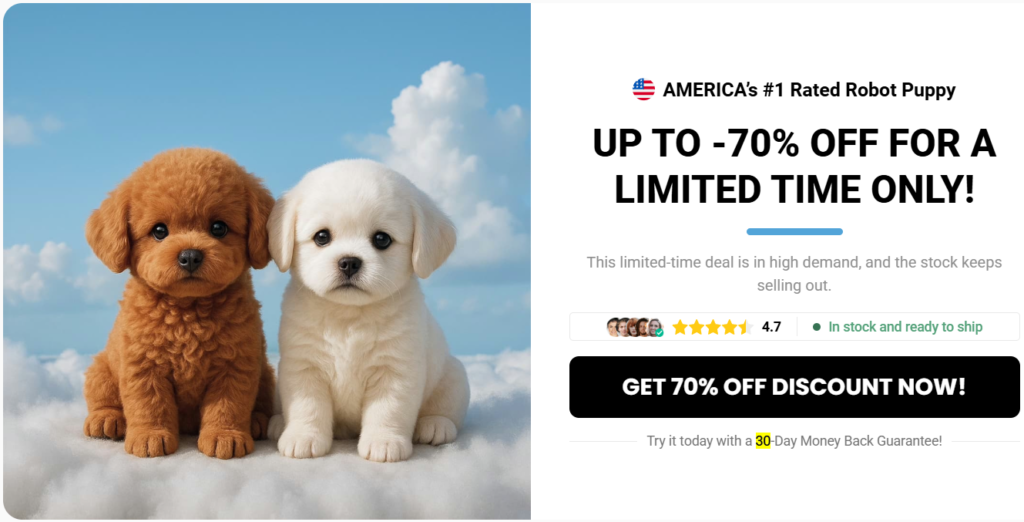Click the 4.7 rating number

(771, 327)
